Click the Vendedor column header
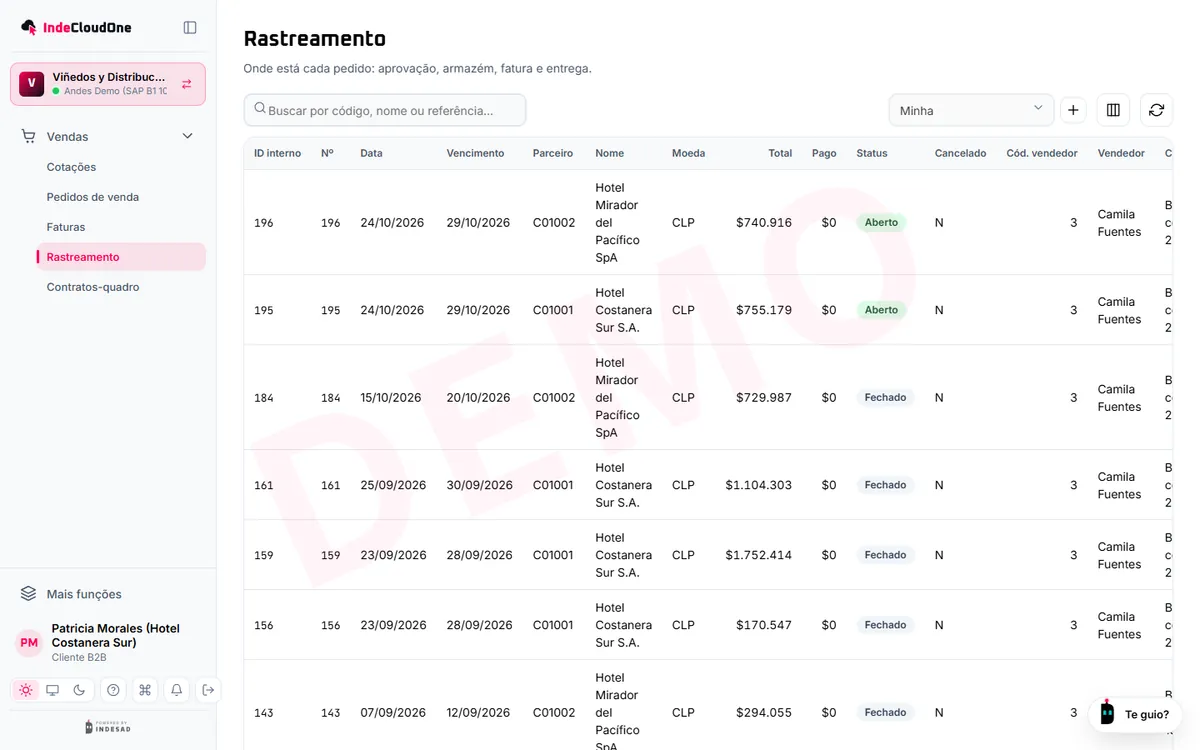This screenshot has width=1200, height=750. pos(1121,153)
